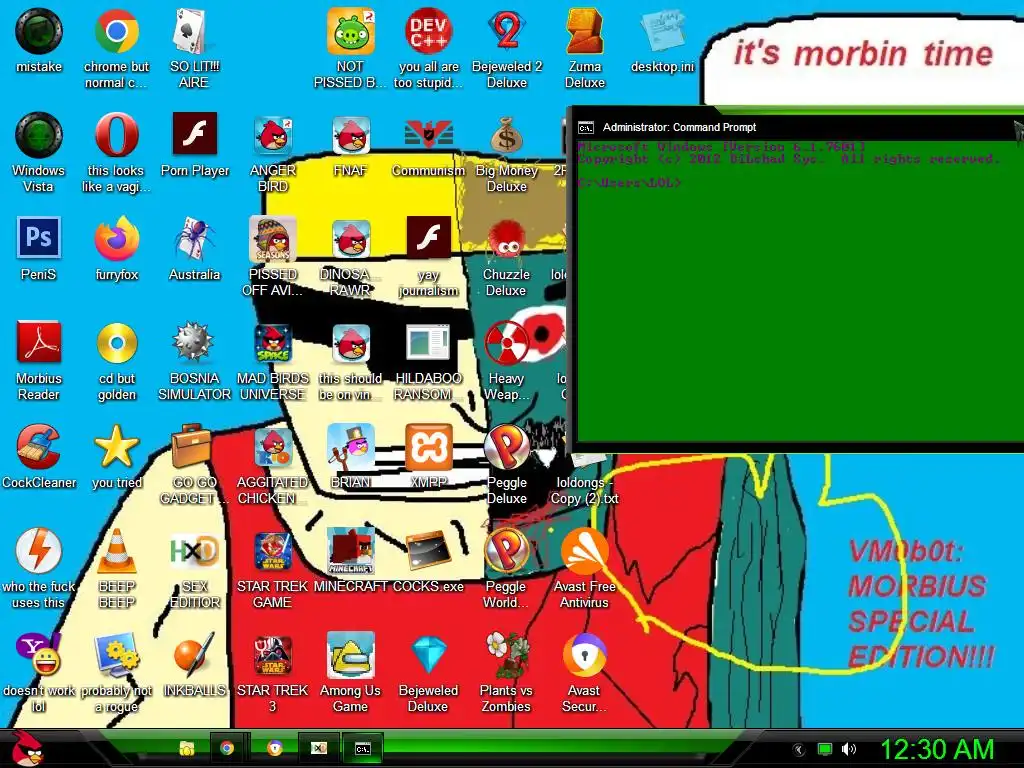Open the Angry Birds Seasons 'PISSED OFF AVI...' icon

point(273,239)
